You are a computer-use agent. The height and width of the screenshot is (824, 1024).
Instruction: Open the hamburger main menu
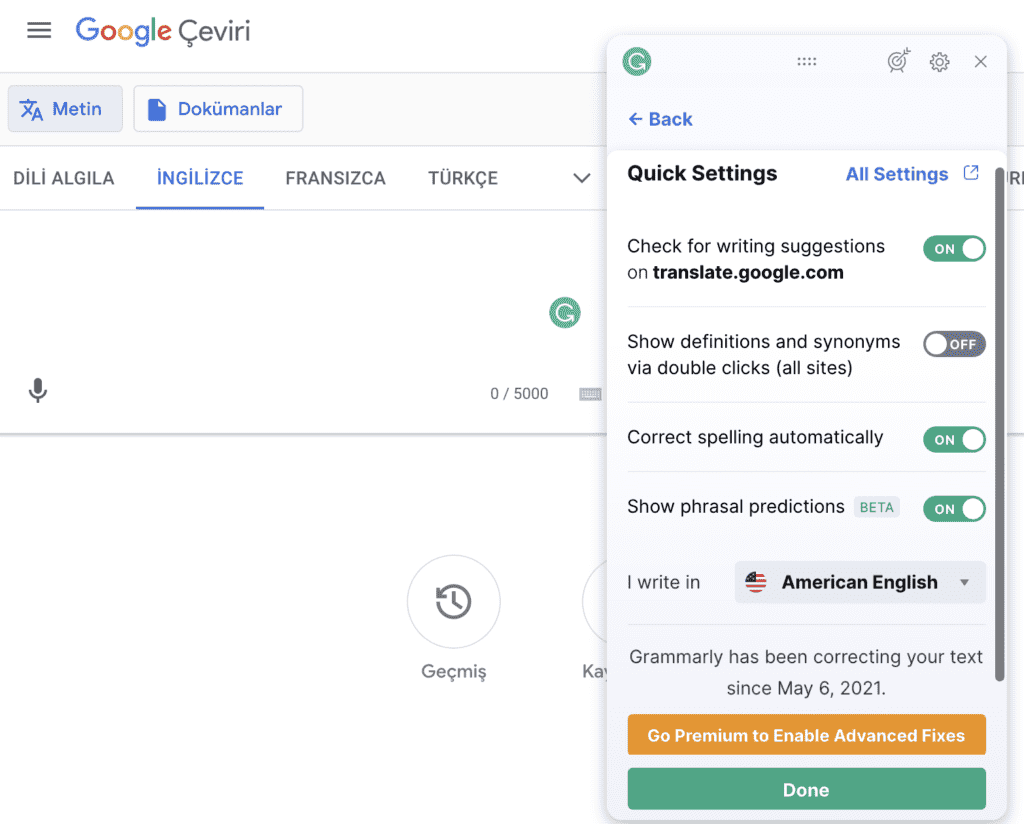(39, 30)
